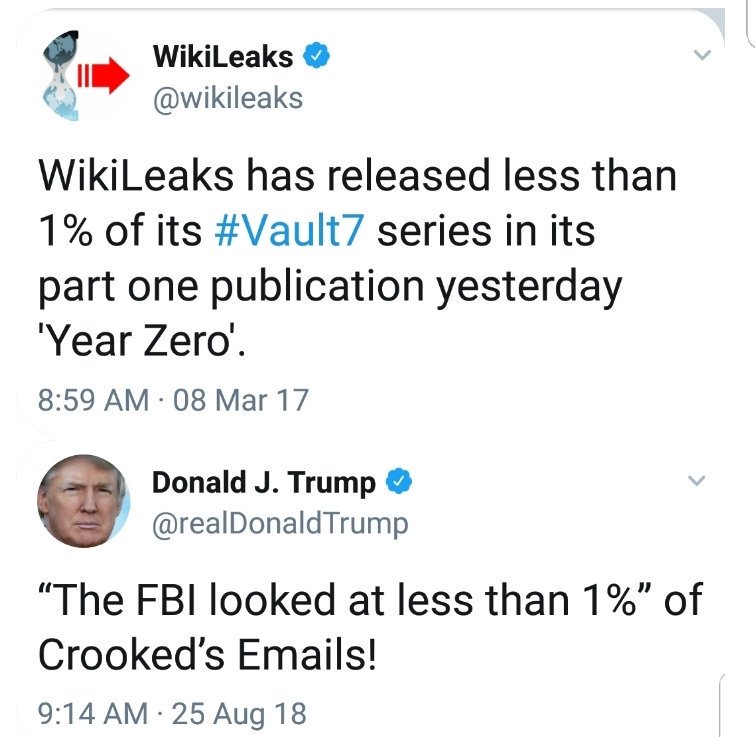Click the 9:14 AM · 25 Aug 18 timestamp
This screenshot has width=755, height=737.
[x=171, y=714]
